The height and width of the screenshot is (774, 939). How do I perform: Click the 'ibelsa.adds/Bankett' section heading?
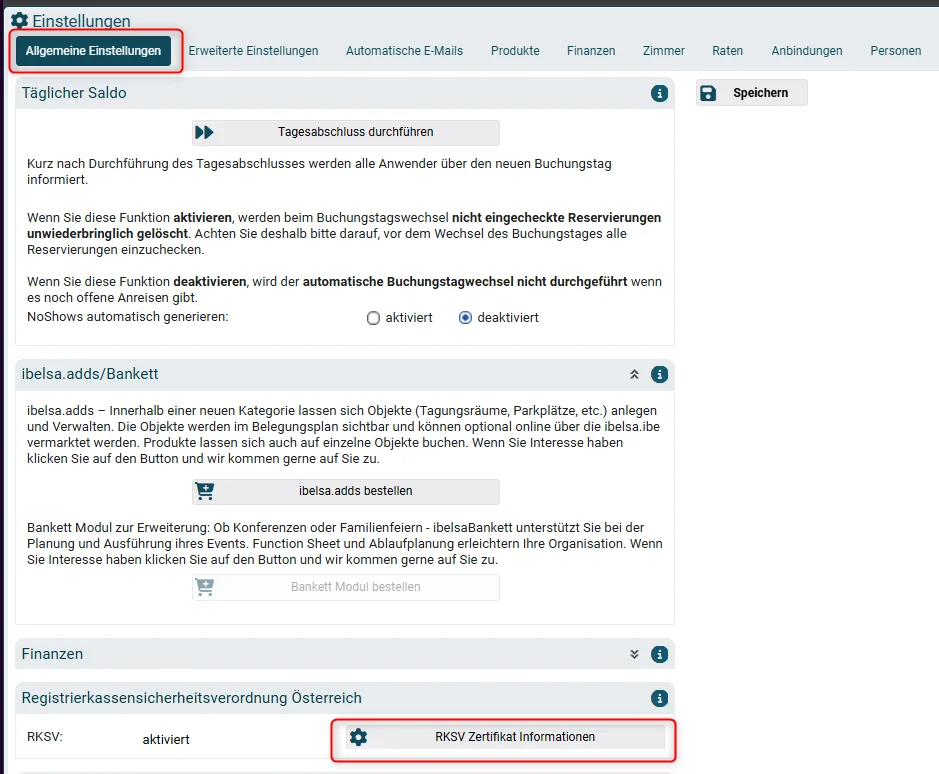pos(90,374)
